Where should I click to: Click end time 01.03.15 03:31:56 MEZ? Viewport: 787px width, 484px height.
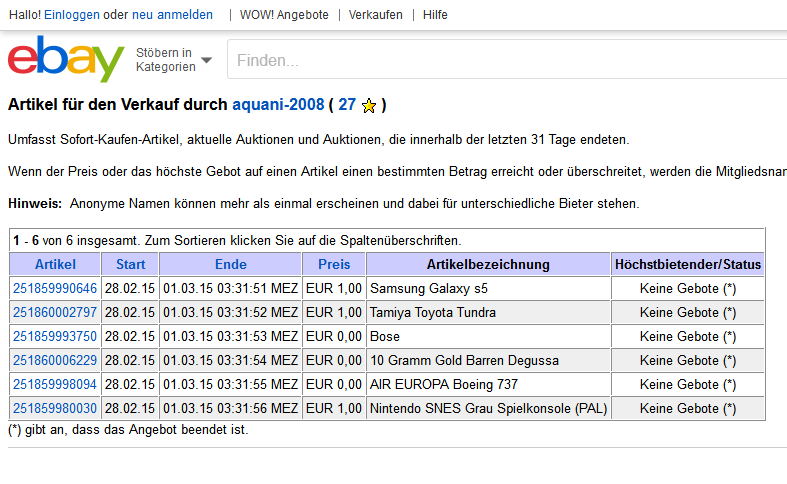click(x=230, y=409)
